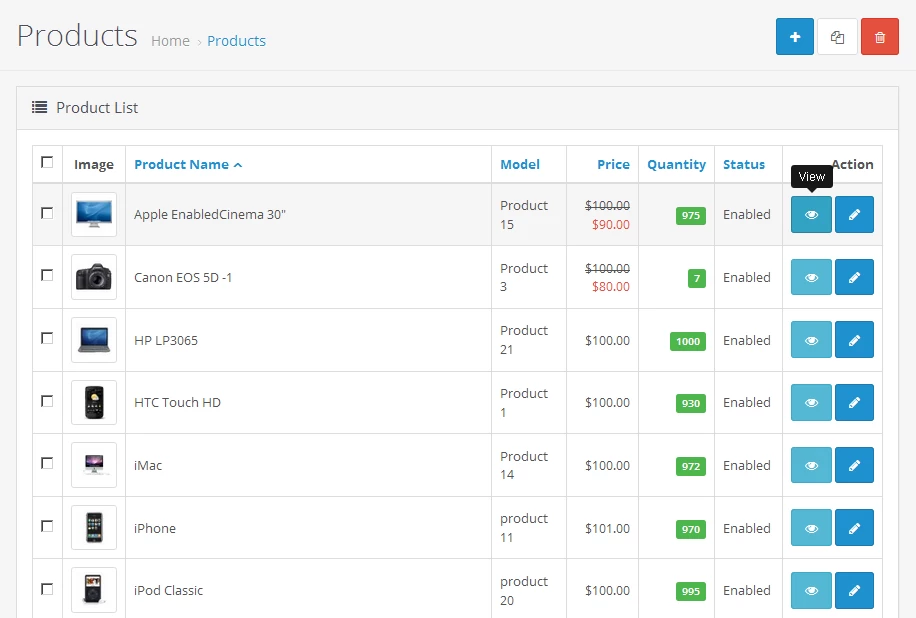
Task: Check the iMac row checkbox
Action: (x=47, y=463)
